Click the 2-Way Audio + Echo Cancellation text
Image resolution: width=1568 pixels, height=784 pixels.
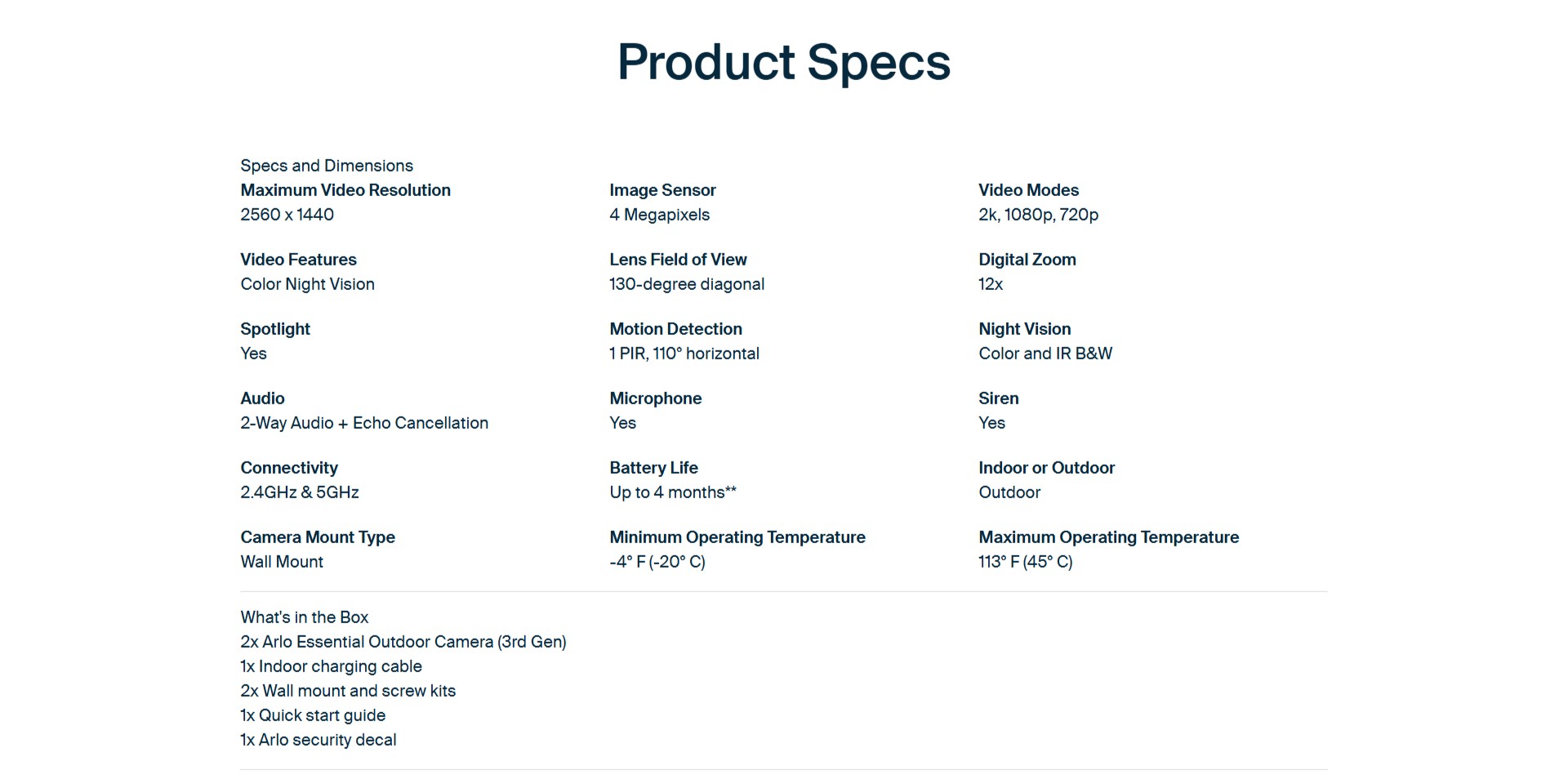click(x=363, y=423)
